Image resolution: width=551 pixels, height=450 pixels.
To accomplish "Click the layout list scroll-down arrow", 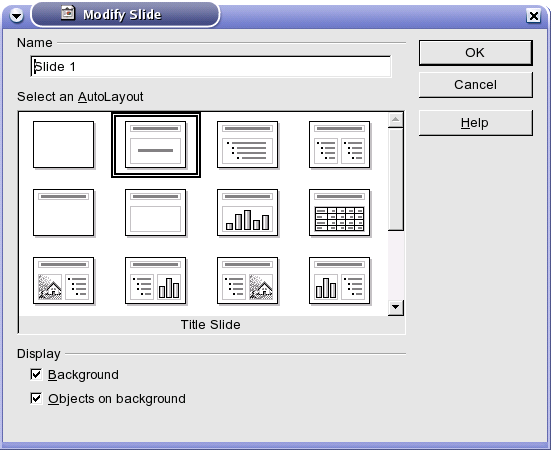I will tap(396, 308).
